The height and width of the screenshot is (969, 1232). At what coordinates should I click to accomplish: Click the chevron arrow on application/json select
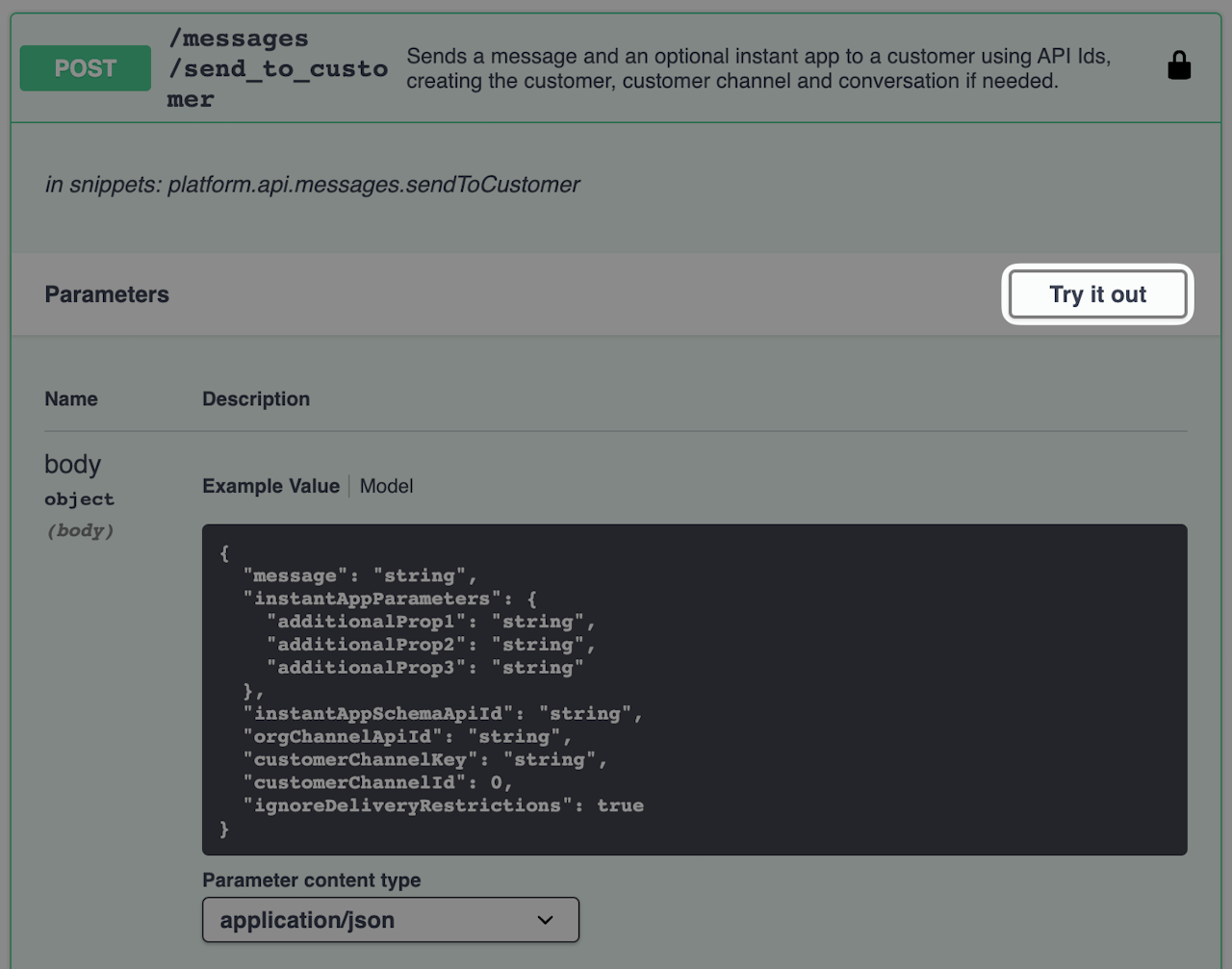click(x=546, y=920)
